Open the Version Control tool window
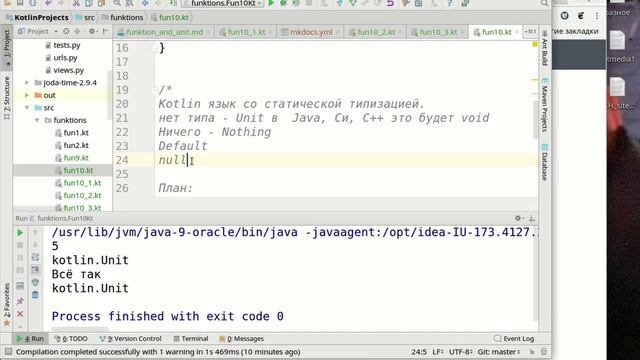 (131, 338)
